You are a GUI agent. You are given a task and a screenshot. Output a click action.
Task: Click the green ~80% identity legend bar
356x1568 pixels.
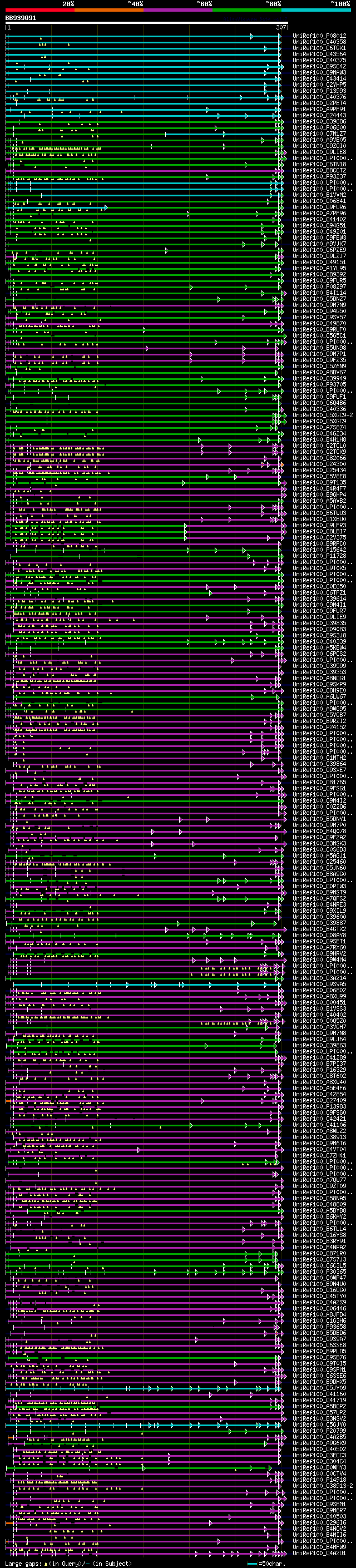pyautogui.click(x=247, y=10)
